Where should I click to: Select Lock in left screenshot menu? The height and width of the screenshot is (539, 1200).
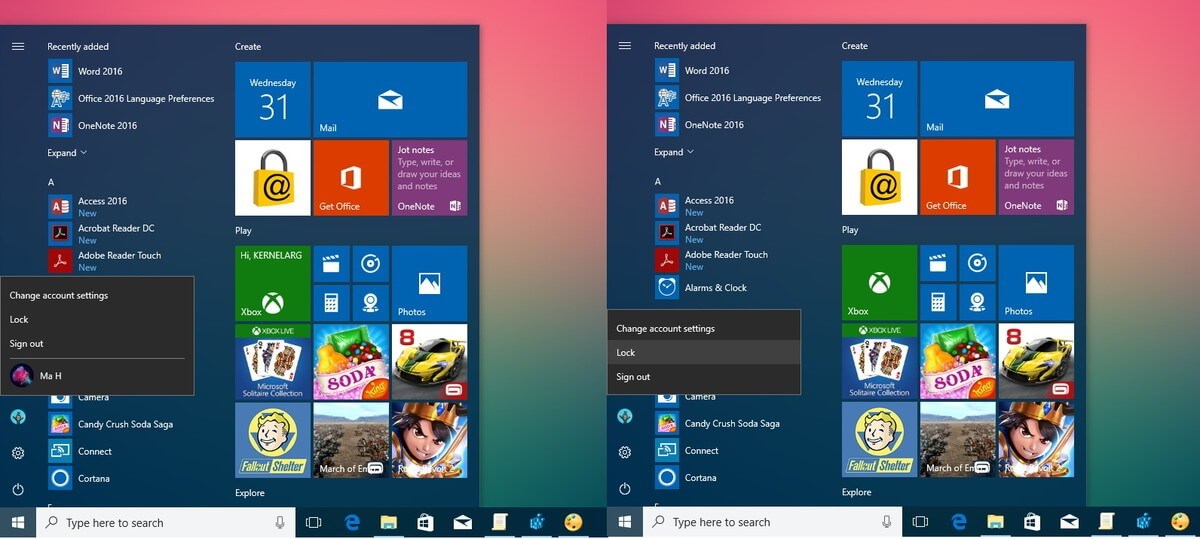pyautogui.click(x=97, y=319)
